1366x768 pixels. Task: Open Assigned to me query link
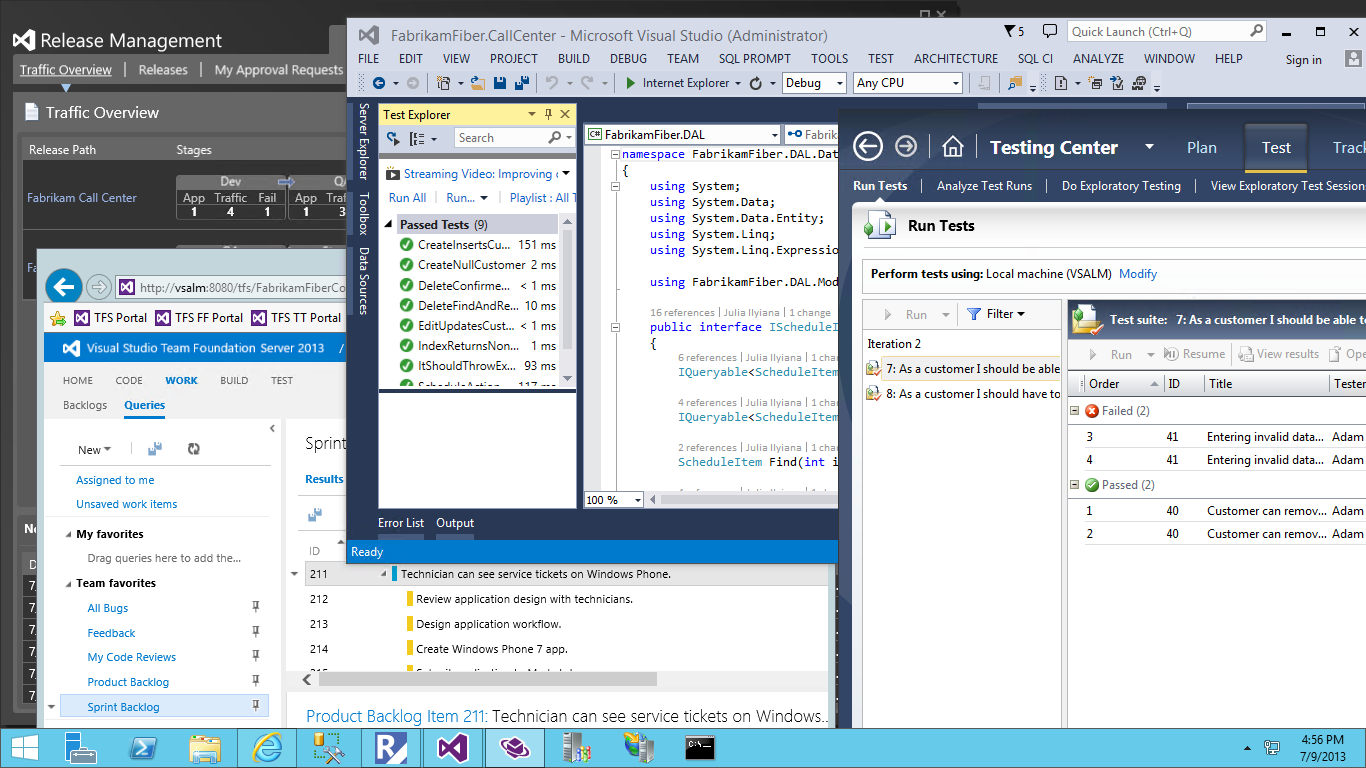coord(115,480)
